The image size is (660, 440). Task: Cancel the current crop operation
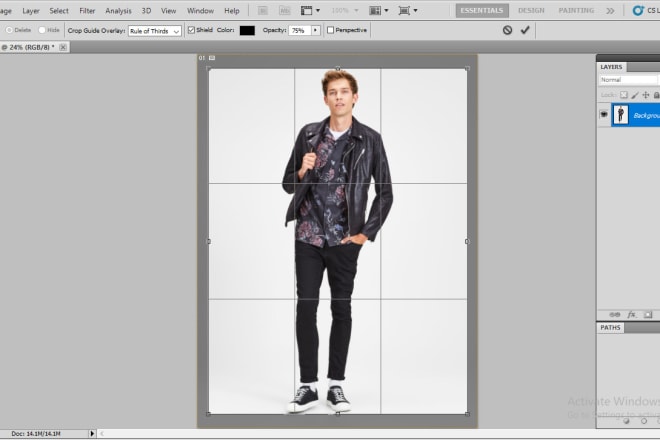[x=507, y=30]
